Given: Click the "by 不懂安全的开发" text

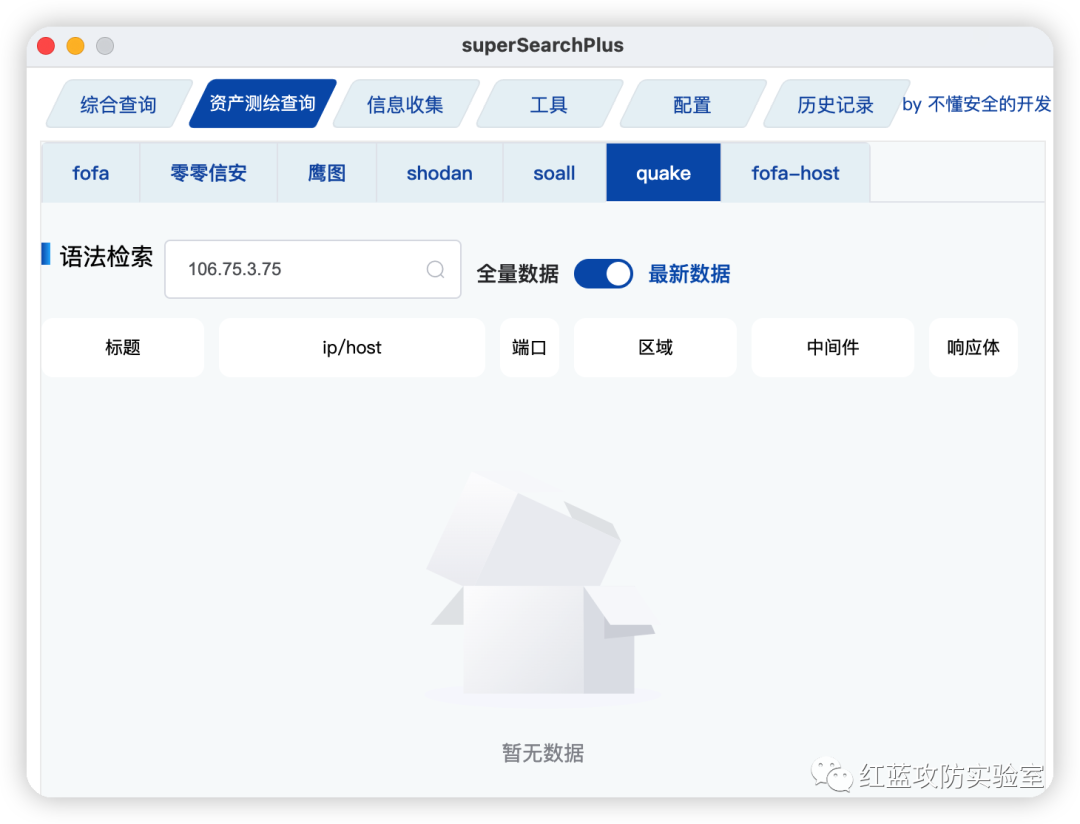Looking at the screenshot, I should pos(977,104).
